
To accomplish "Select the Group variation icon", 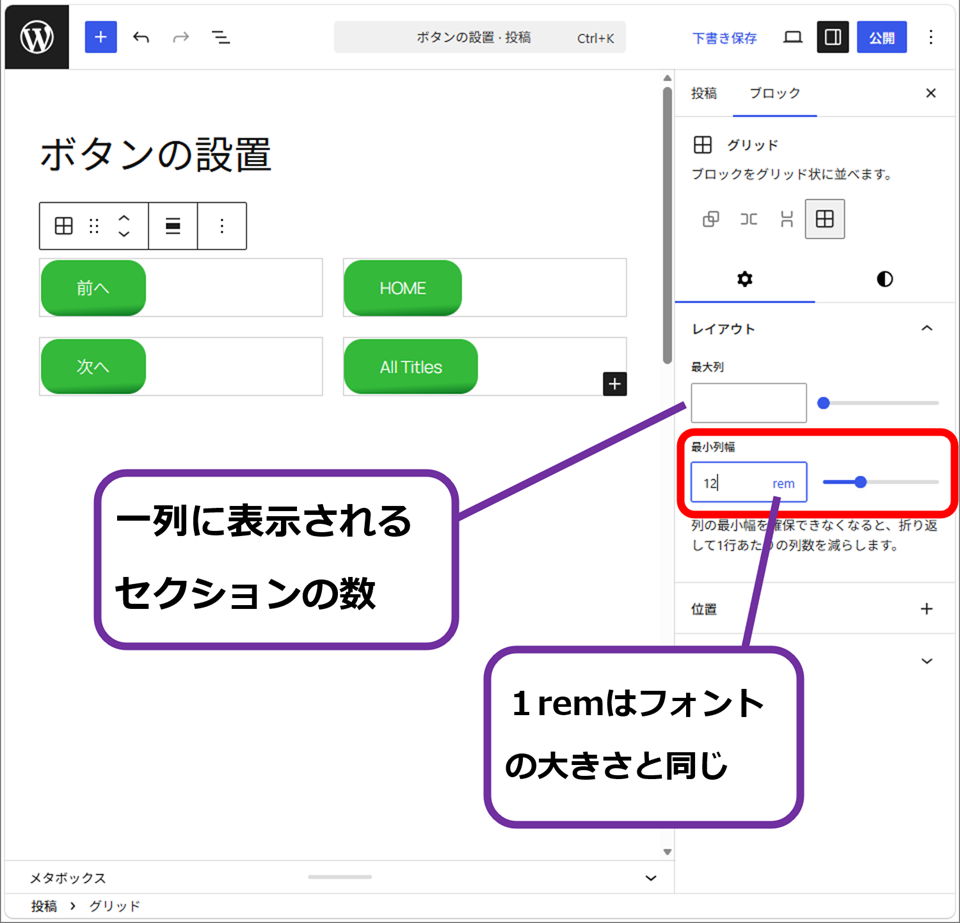I will pyautogui.click(x=711, y=219).
